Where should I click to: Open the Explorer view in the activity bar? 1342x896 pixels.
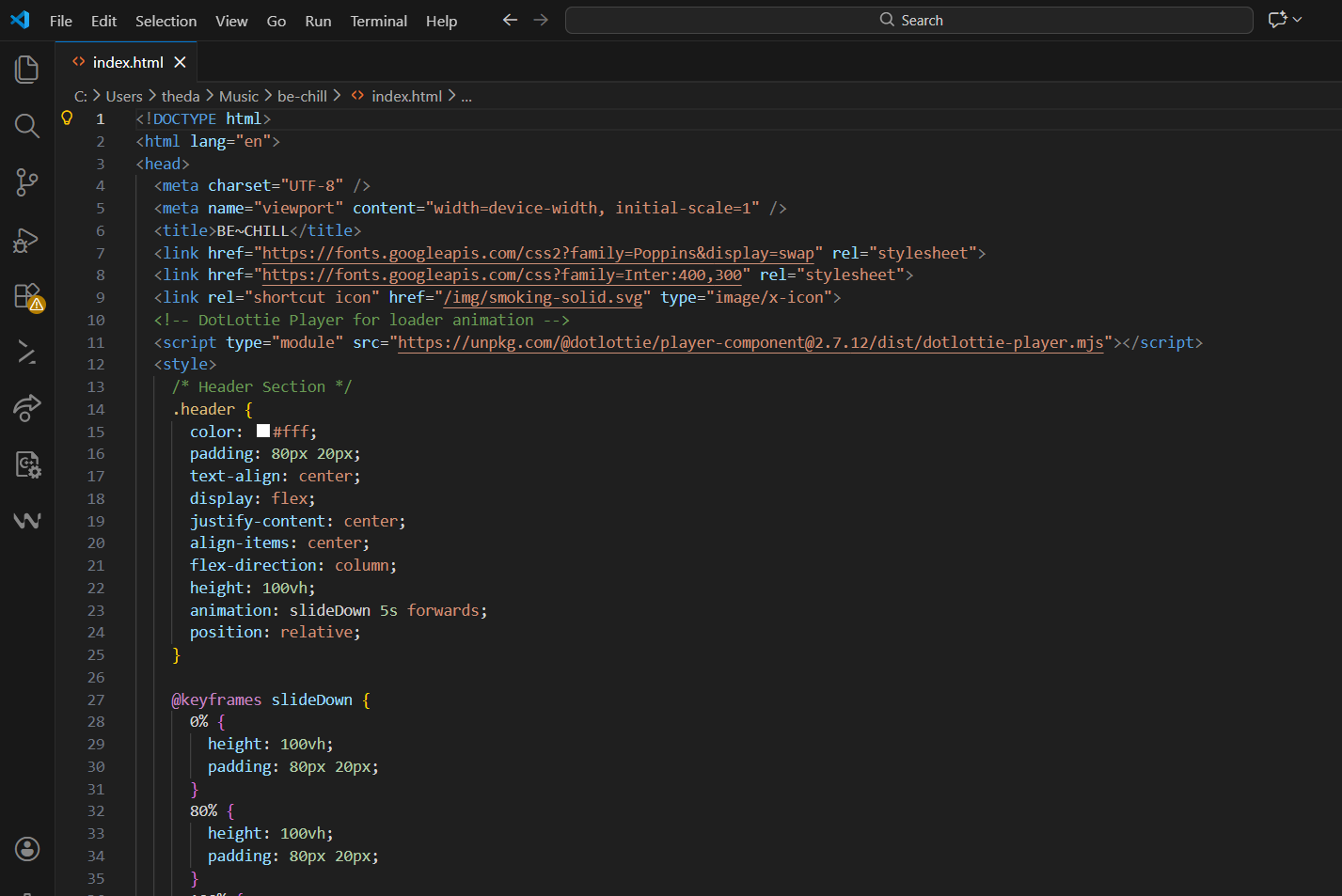click(x=27, y=70)
